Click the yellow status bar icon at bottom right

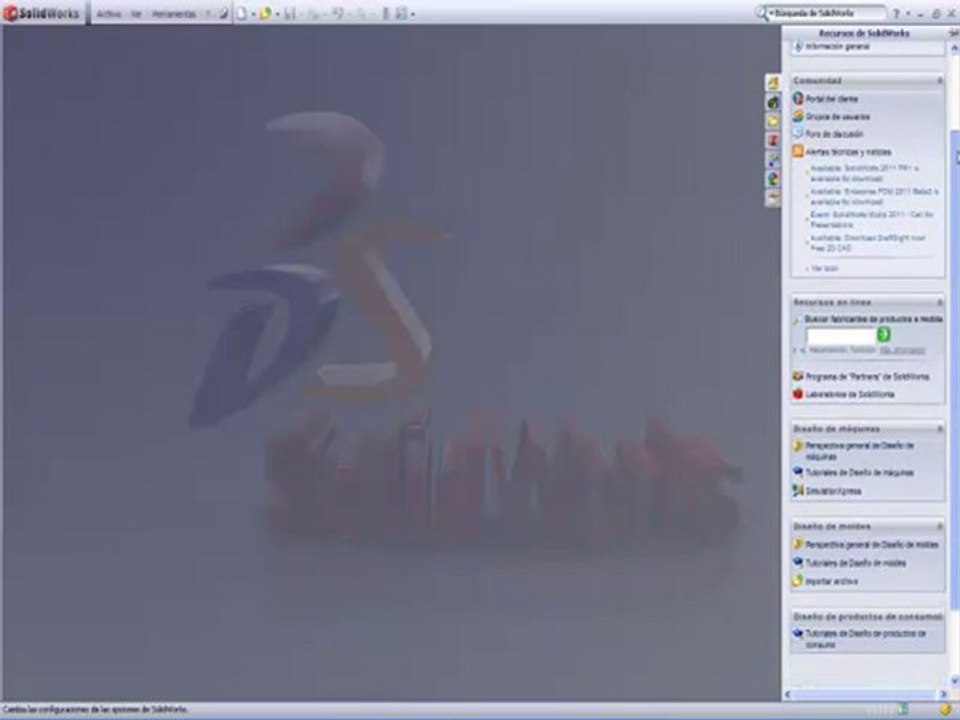click(947, 710)
